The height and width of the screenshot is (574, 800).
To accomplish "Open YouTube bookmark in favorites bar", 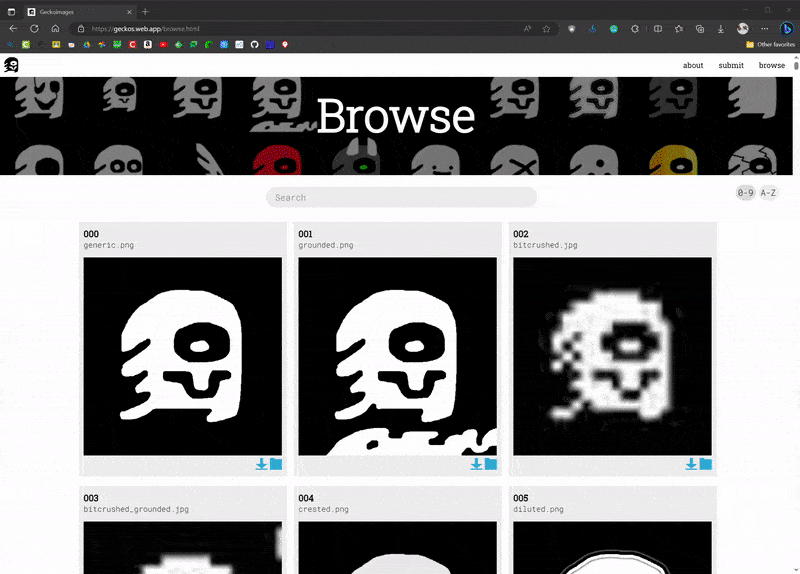I will 163,44.
